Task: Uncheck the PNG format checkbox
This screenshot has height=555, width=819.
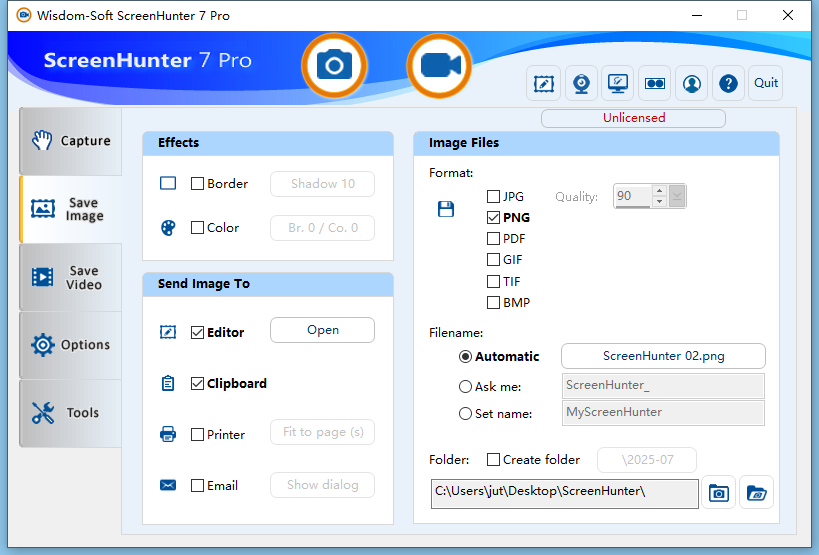Action: (493, 217)
